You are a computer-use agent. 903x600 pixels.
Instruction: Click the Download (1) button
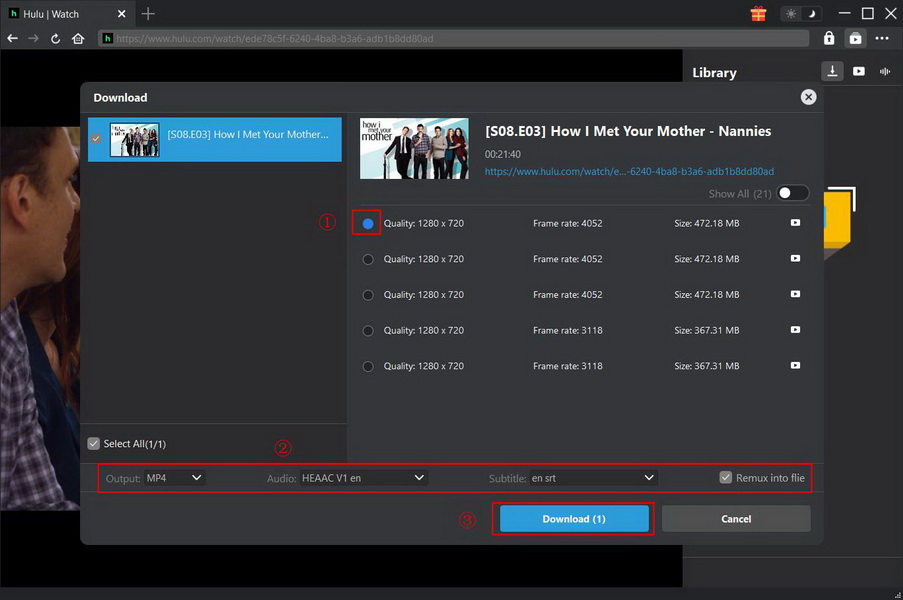click(x=572, y=518)
